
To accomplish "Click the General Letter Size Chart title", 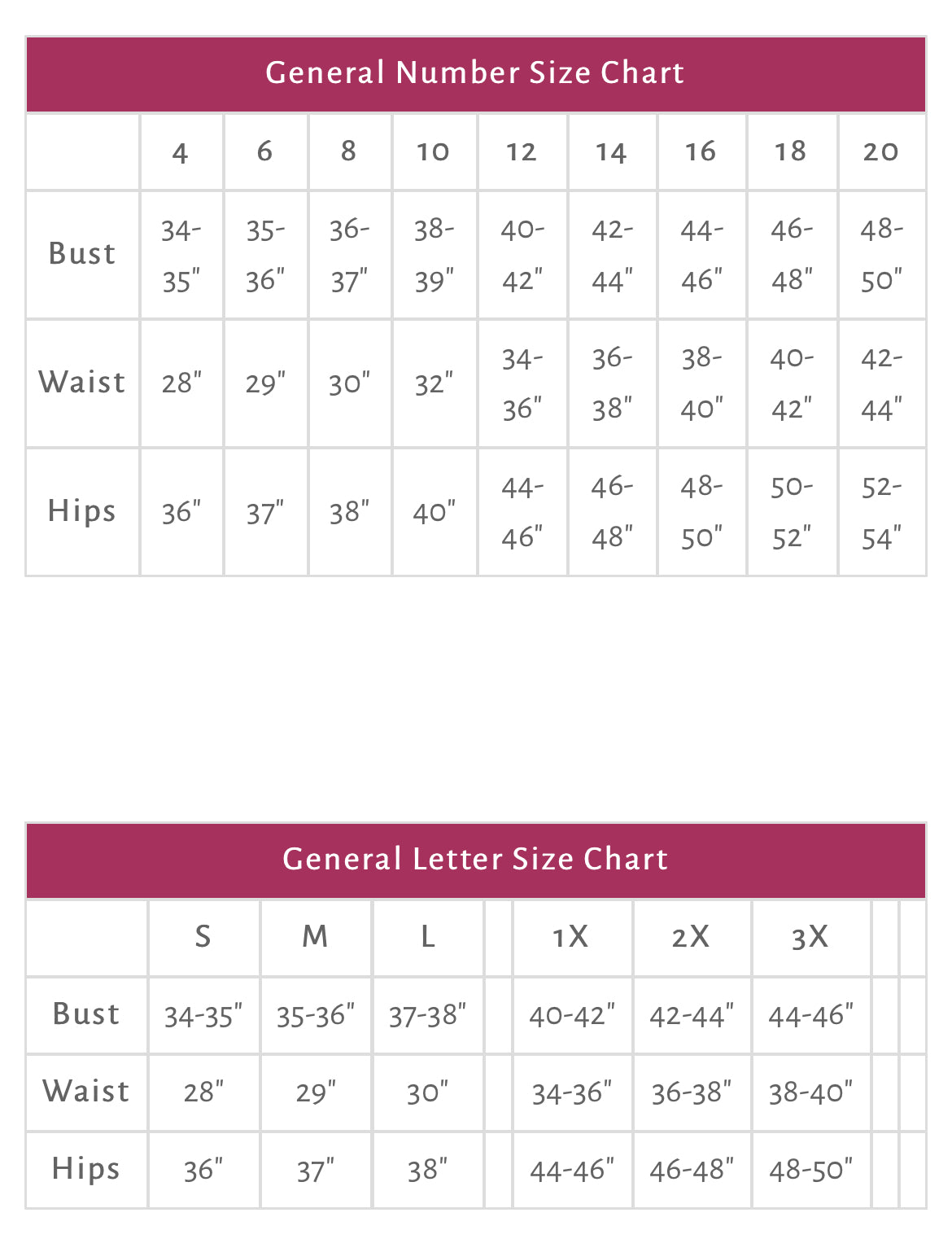I will tap(475, 860).
